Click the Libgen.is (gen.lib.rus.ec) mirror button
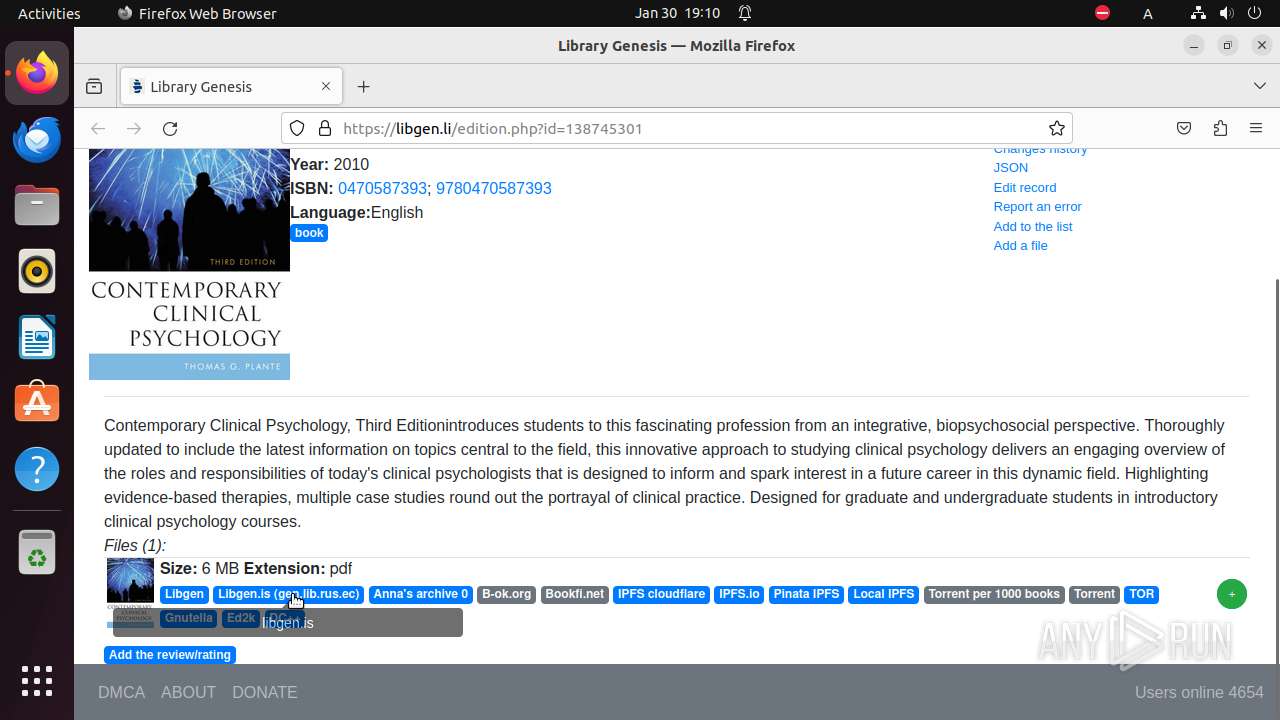 pos(288,594)
